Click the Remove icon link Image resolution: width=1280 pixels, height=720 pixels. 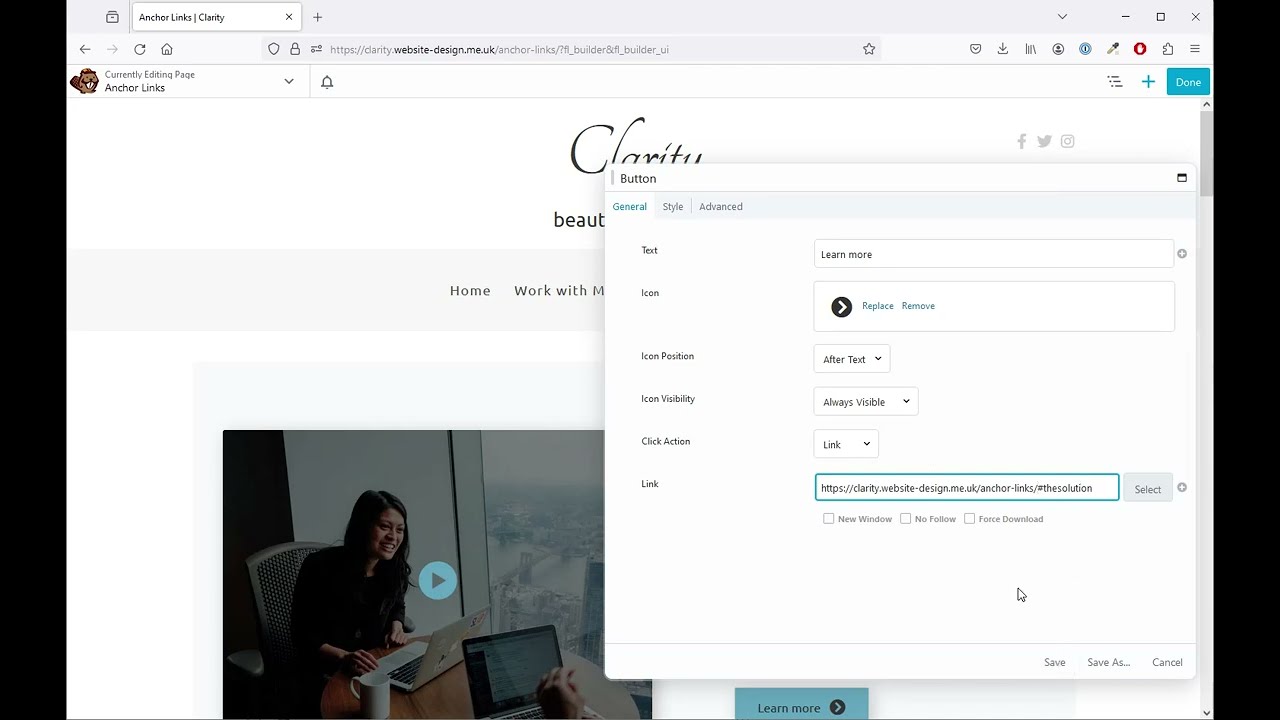pos(918,306)
